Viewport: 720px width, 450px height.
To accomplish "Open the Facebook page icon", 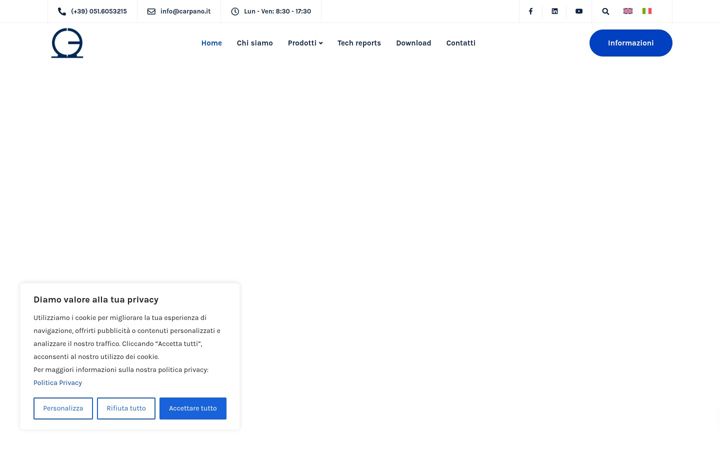I will (530, 11).
